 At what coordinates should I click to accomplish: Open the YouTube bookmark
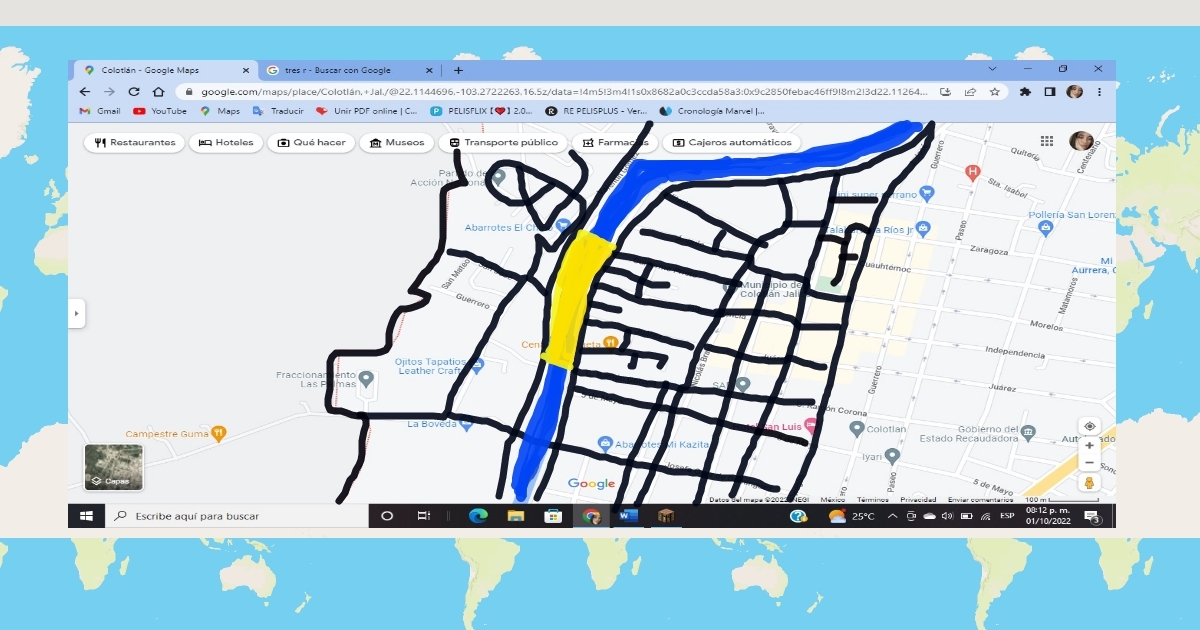[160, 111]
